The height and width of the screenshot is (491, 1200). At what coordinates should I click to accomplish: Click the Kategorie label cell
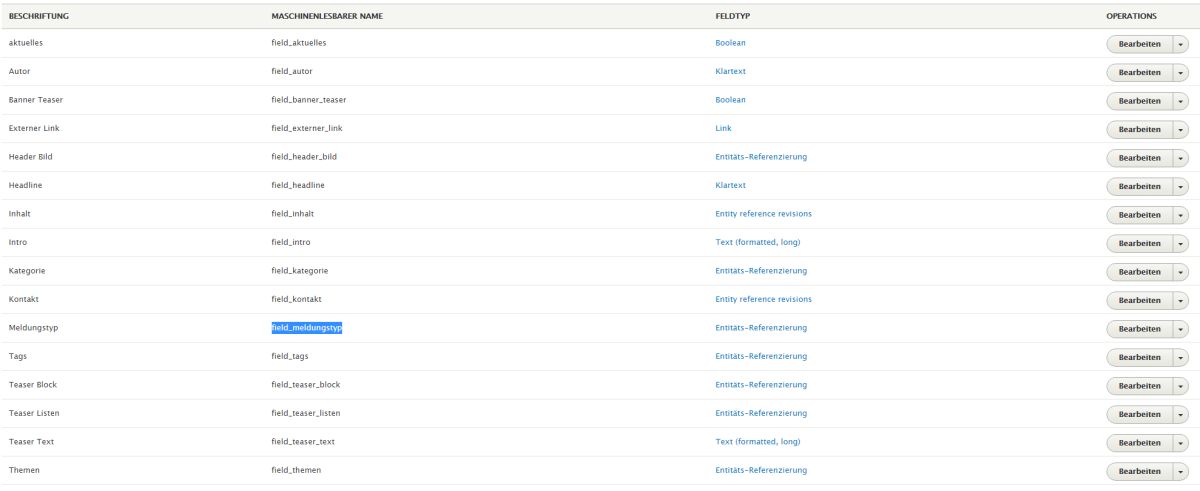27,271
